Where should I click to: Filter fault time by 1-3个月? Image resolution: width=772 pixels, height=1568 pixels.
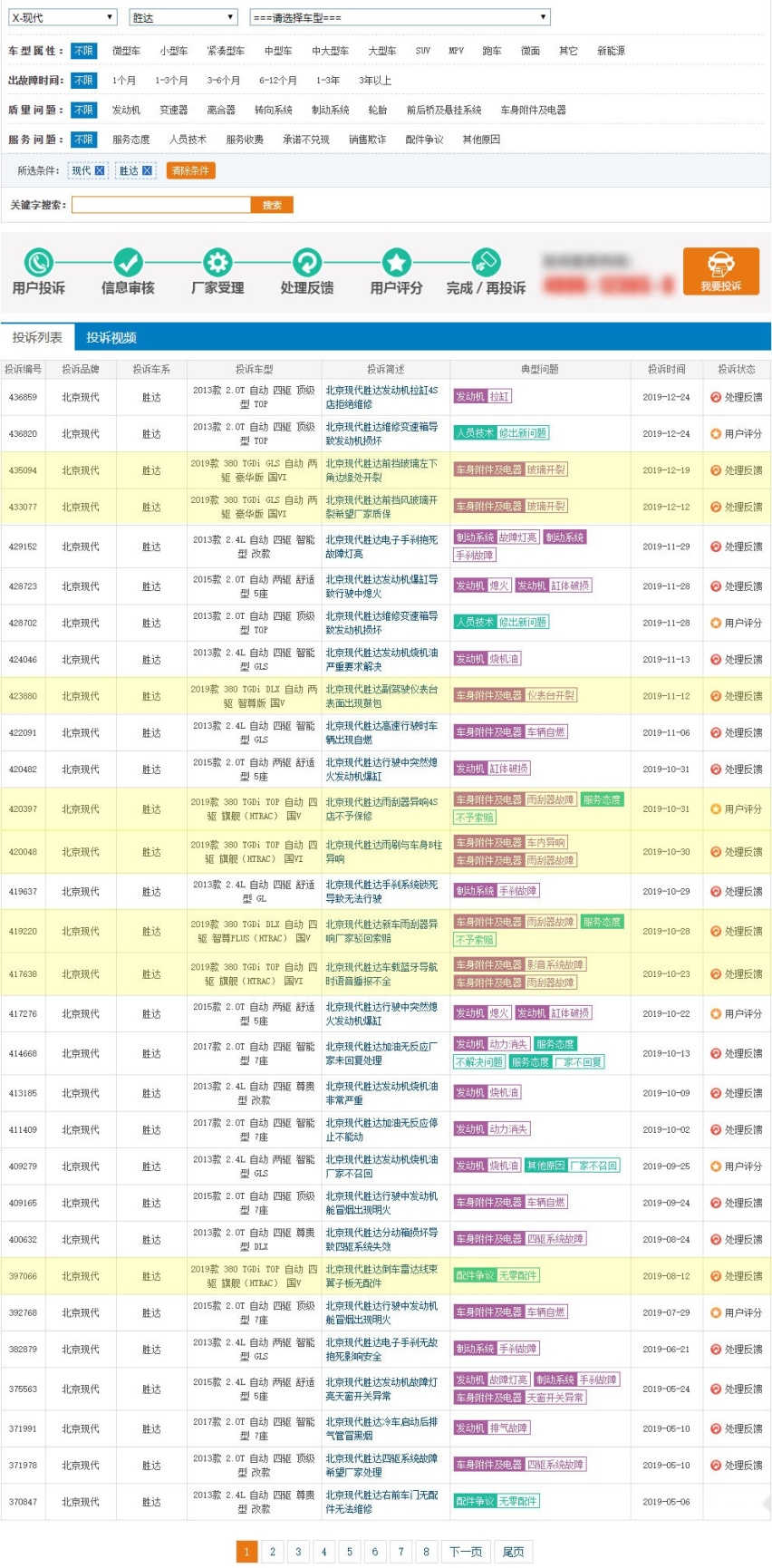coord(171,80)
